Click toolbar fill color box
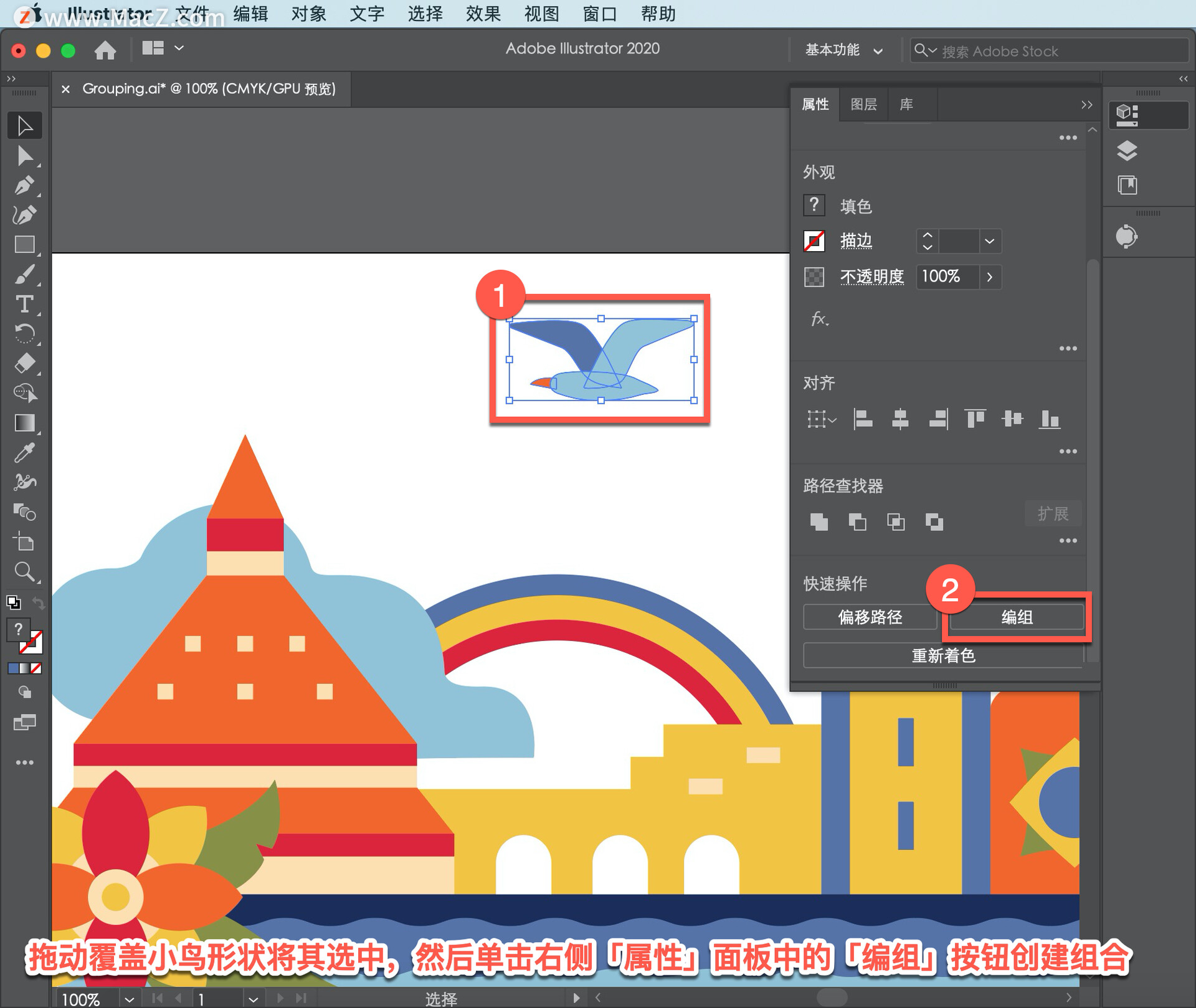Image resolution: width=1196 pixels, height=1008 pixels. tap(19, 629)
